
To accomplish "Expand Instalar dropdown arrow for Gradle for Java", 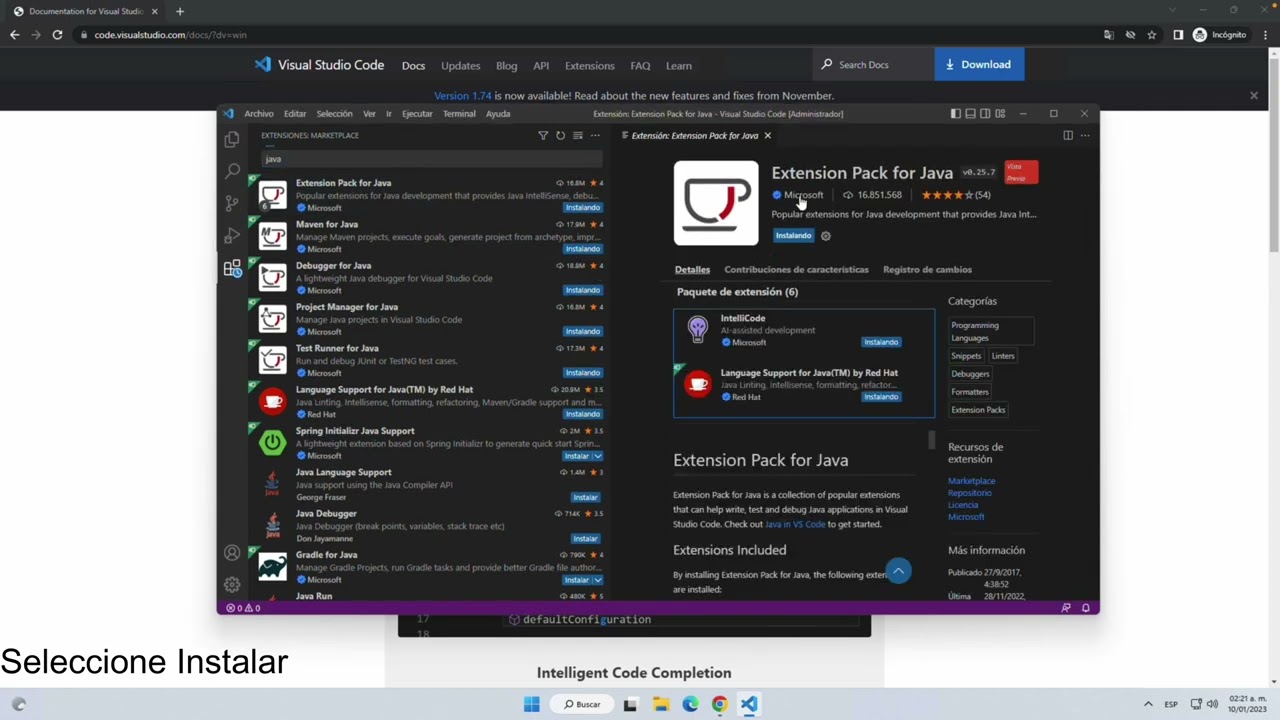I will point(597,580).
